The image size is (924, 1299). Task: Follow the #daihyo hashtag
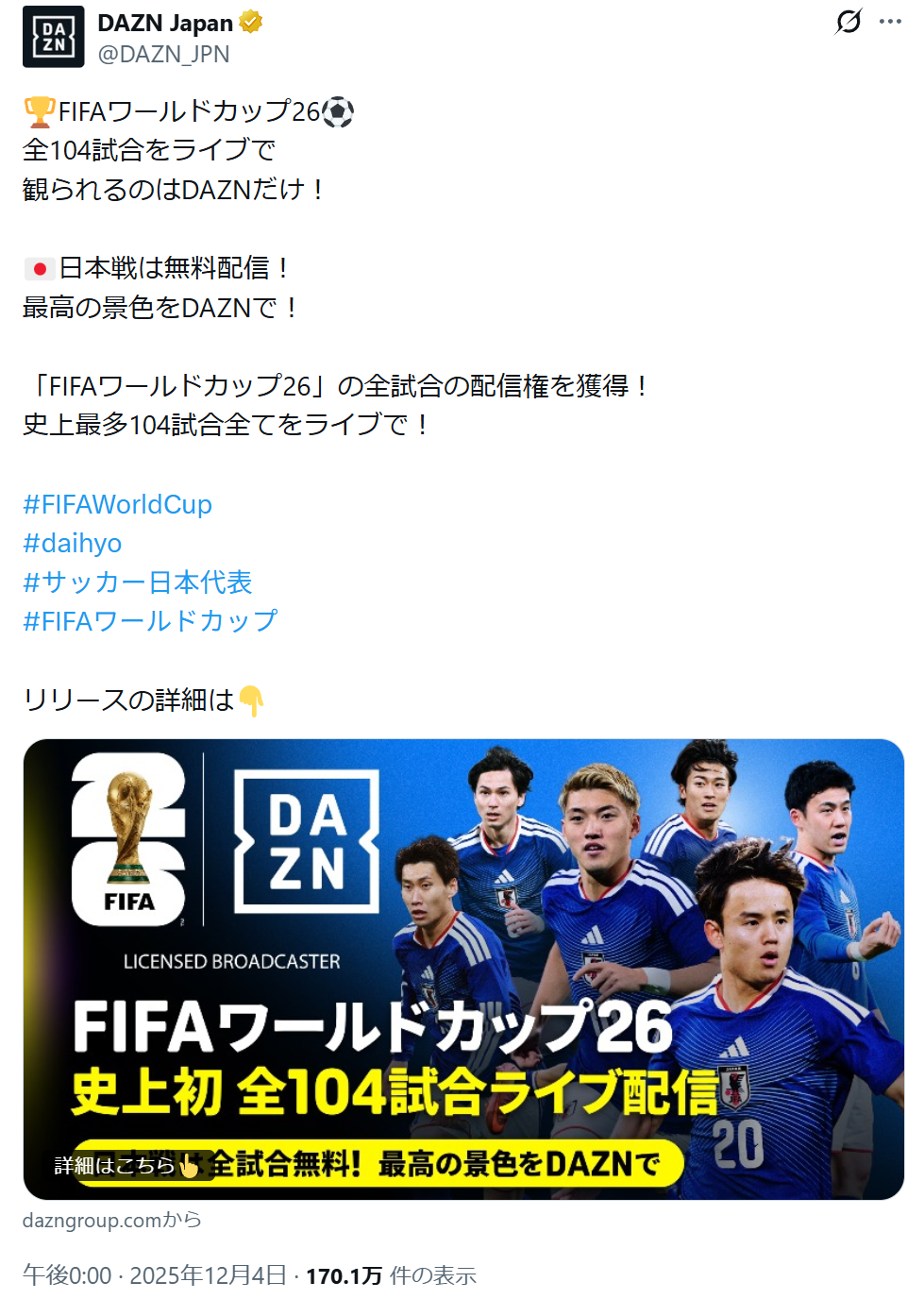coord(72,543)
